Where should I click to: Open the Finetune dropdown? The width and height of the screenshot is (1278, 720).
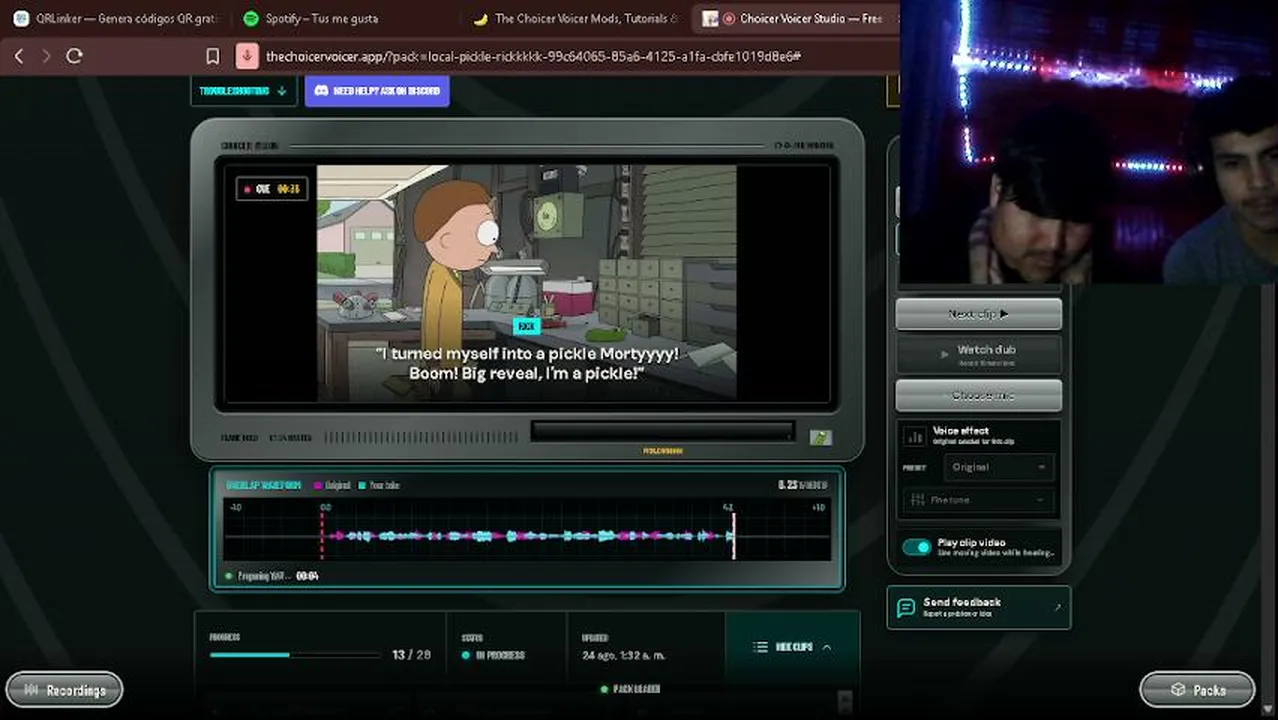click(x=979, y=499)
